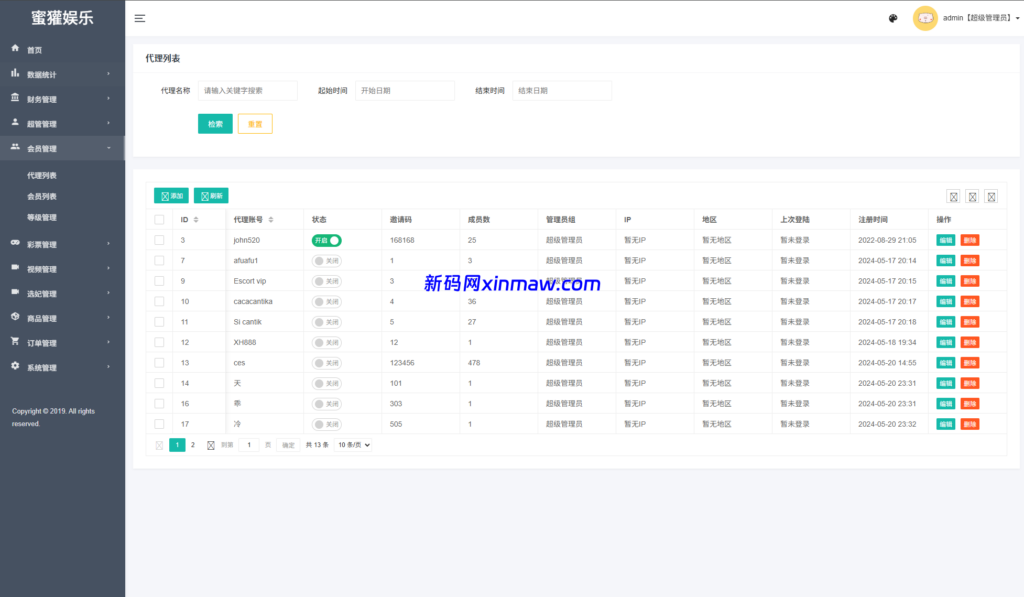
Task: Click the green 检索 search button
Action: click(215, 124)
